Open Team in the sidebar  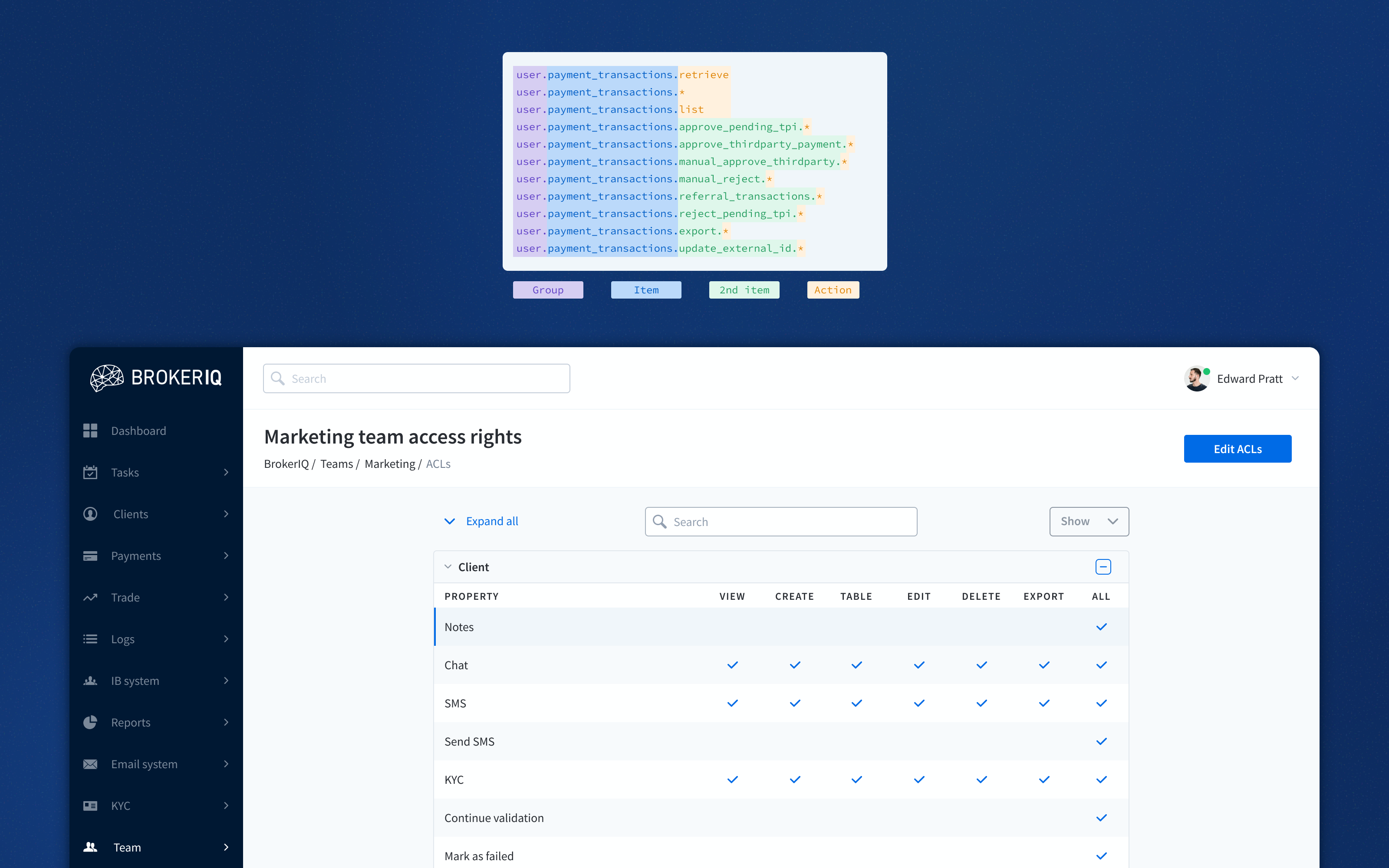(x=156, y=847)
